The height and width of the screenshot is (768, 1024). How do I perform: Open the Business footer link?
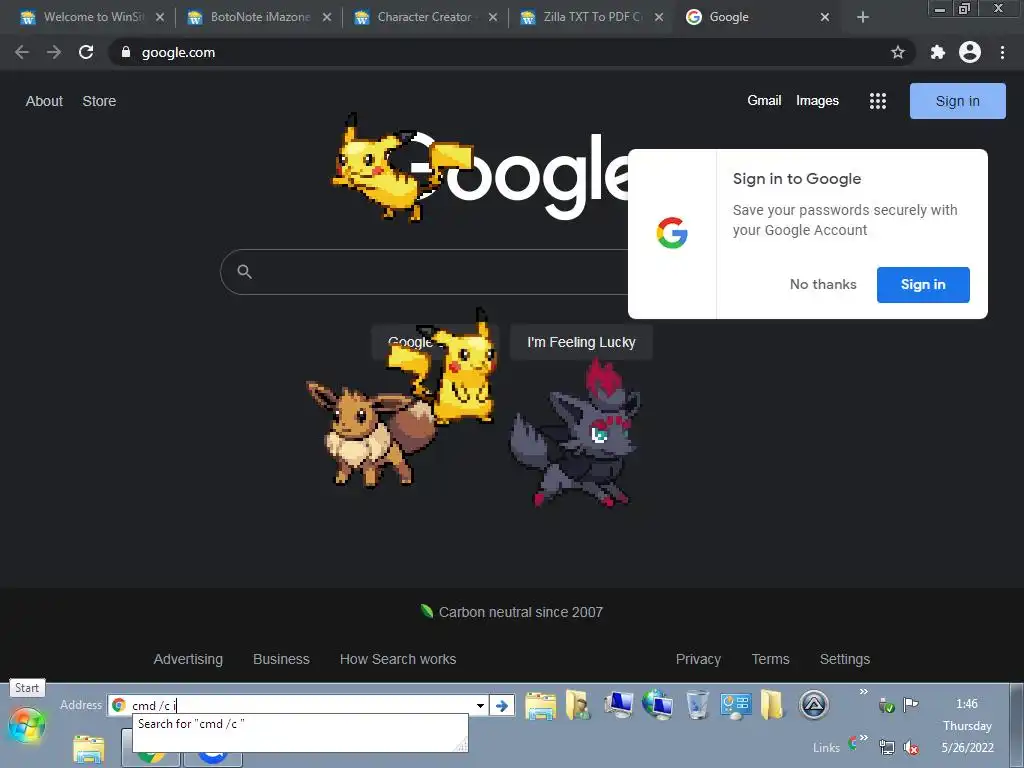click(281, 660)
